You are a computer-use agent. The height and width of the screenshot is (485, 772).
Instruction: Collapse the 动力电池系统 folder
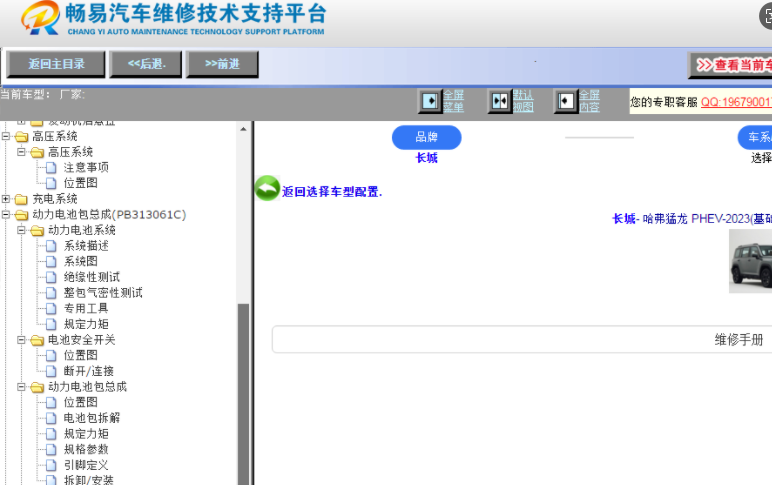[x=22, y=230]
